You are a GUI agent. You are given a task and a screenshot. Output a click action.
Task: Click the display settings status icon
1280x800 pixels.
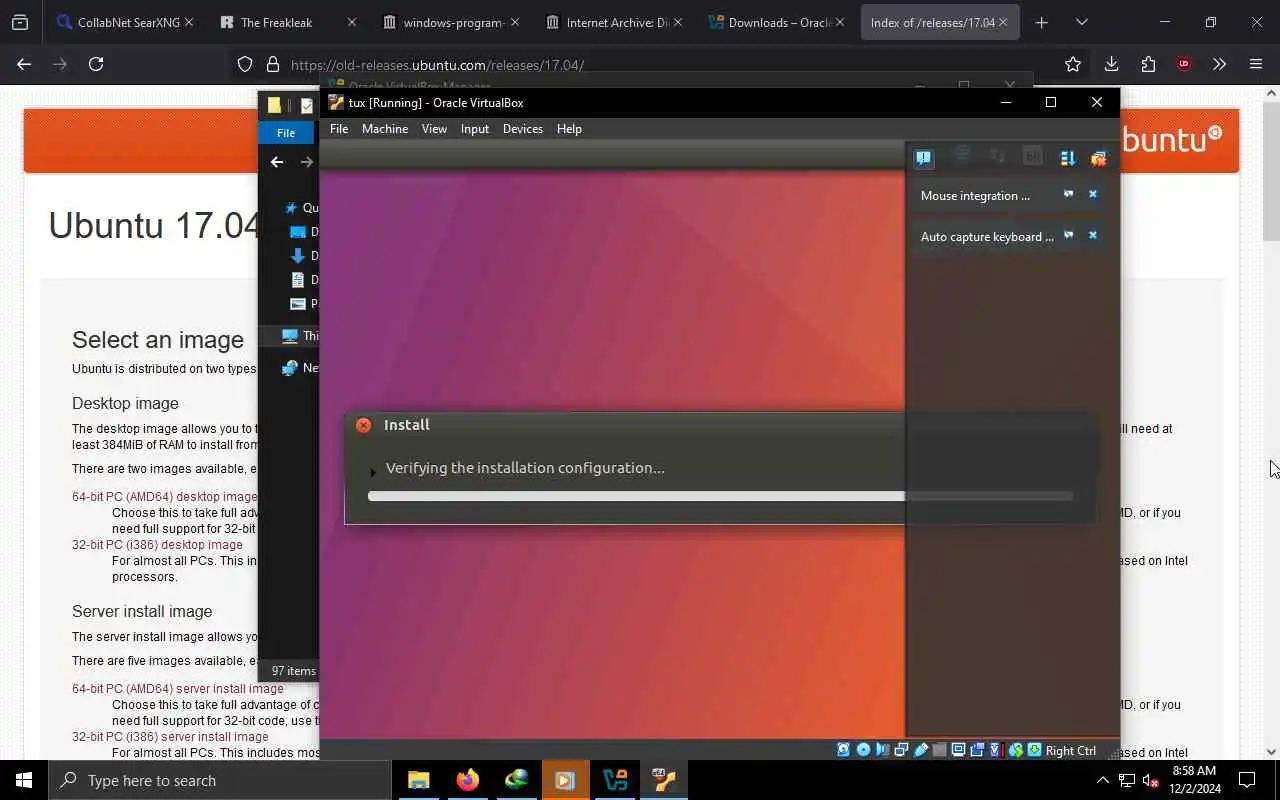(x=958, y=750)
